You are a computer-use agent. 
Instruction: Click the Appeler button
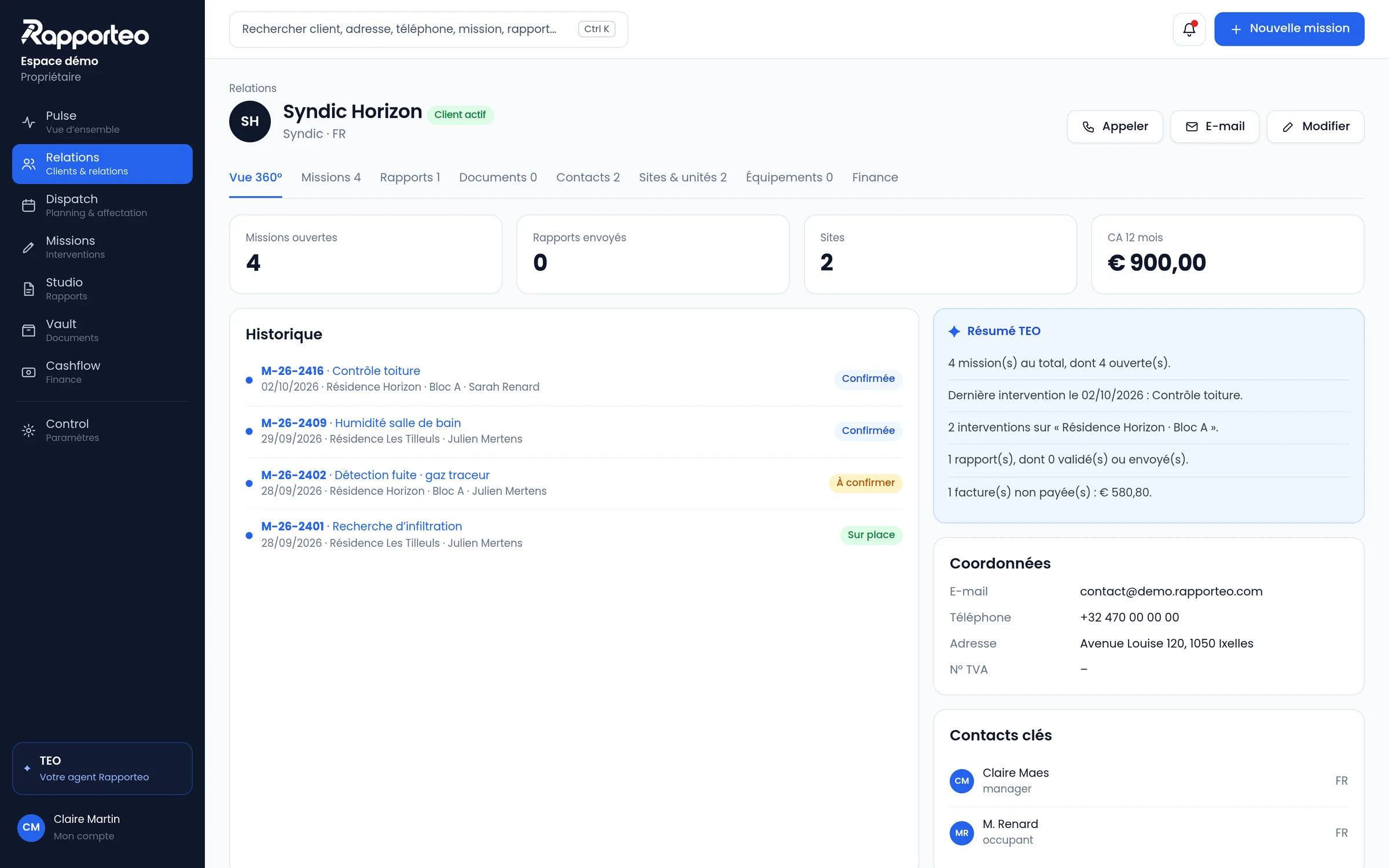[x=1115, y=127]
